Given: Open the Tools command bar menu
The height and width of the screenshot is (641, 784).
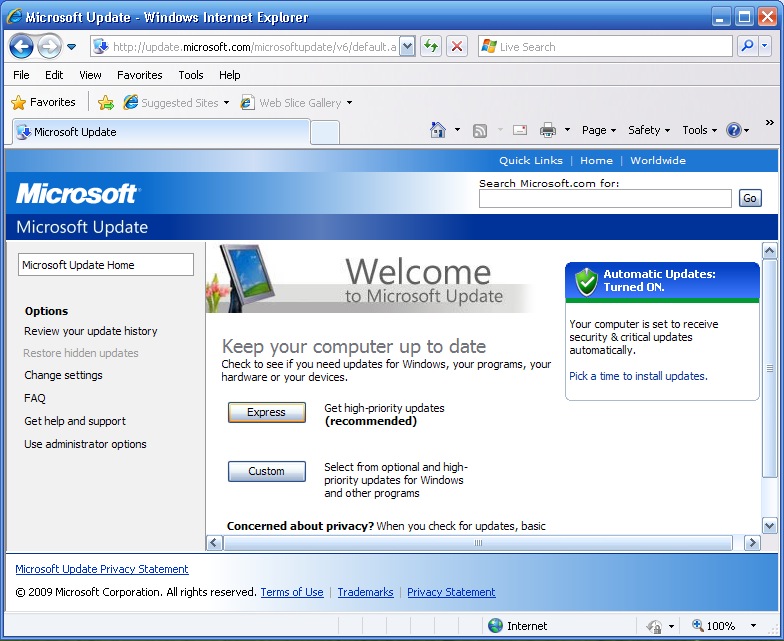Looking at the screenshot, I should pos(700,130).
